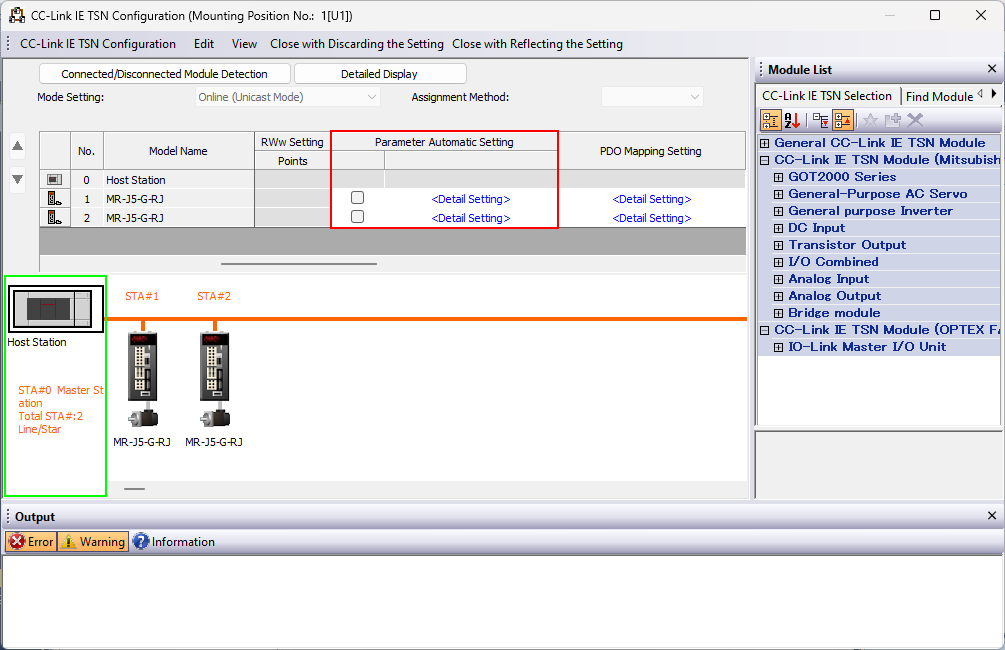
Task: Click the star favorites icon in Module List
Action: 870,120
